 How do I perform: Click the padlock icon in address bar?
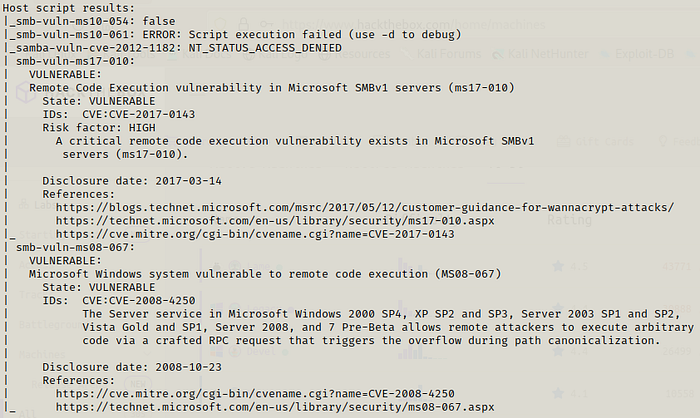(x=244, y=24)
